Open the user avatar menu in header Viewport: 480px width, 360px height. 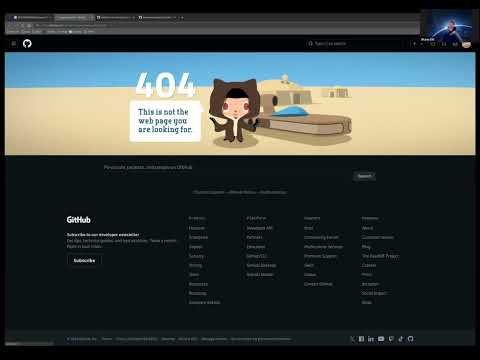[x=467, y=44]
